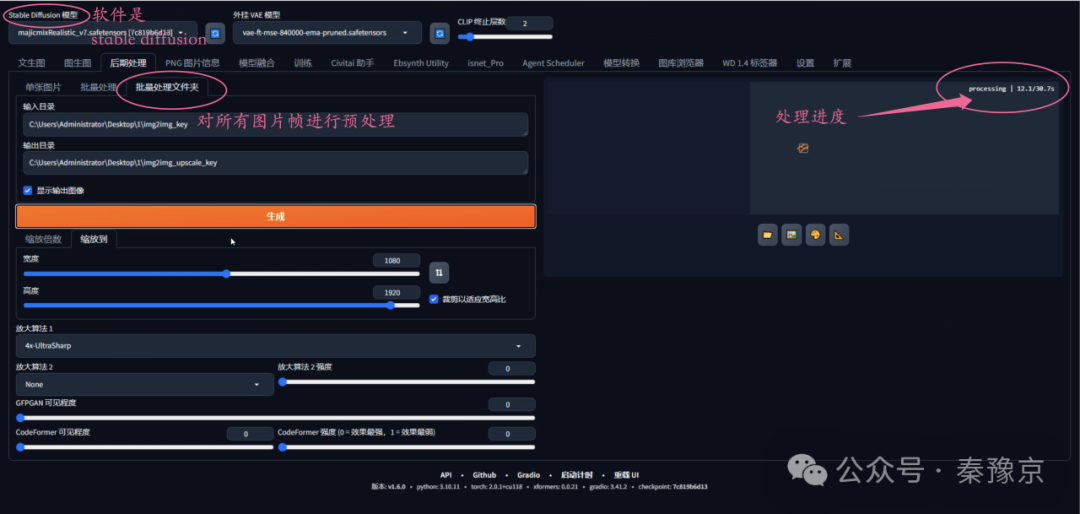
Task: Adjust the CodeFormer 强度 slider
Action: point(406,447)
